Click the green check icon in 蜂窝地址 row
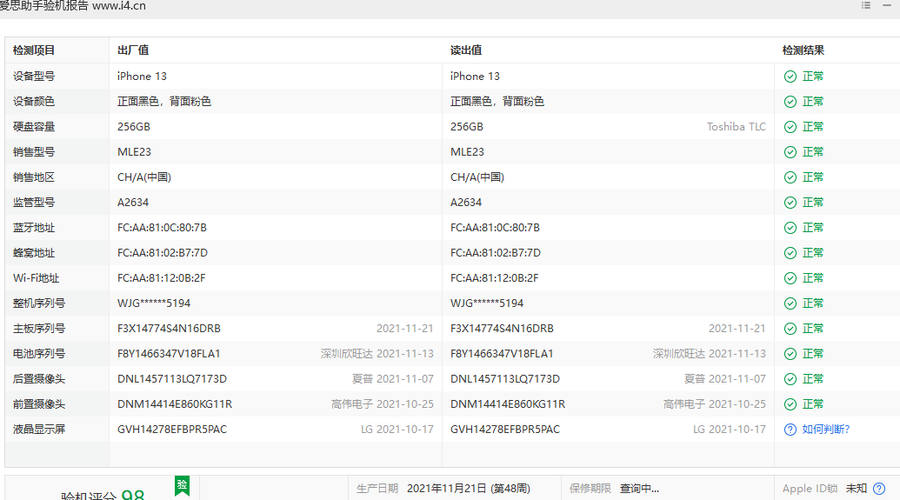 [790, 253]
